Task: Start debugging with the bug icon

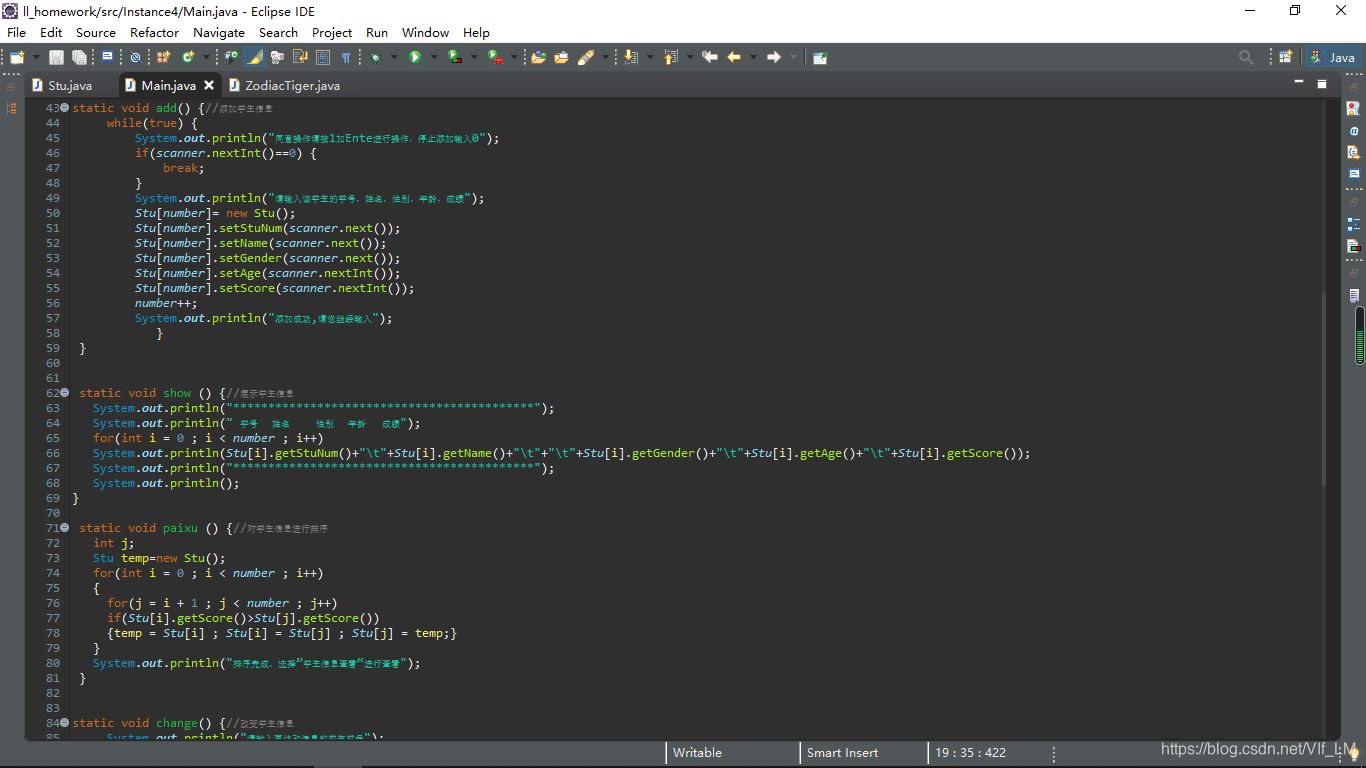Action: (375, 57)
